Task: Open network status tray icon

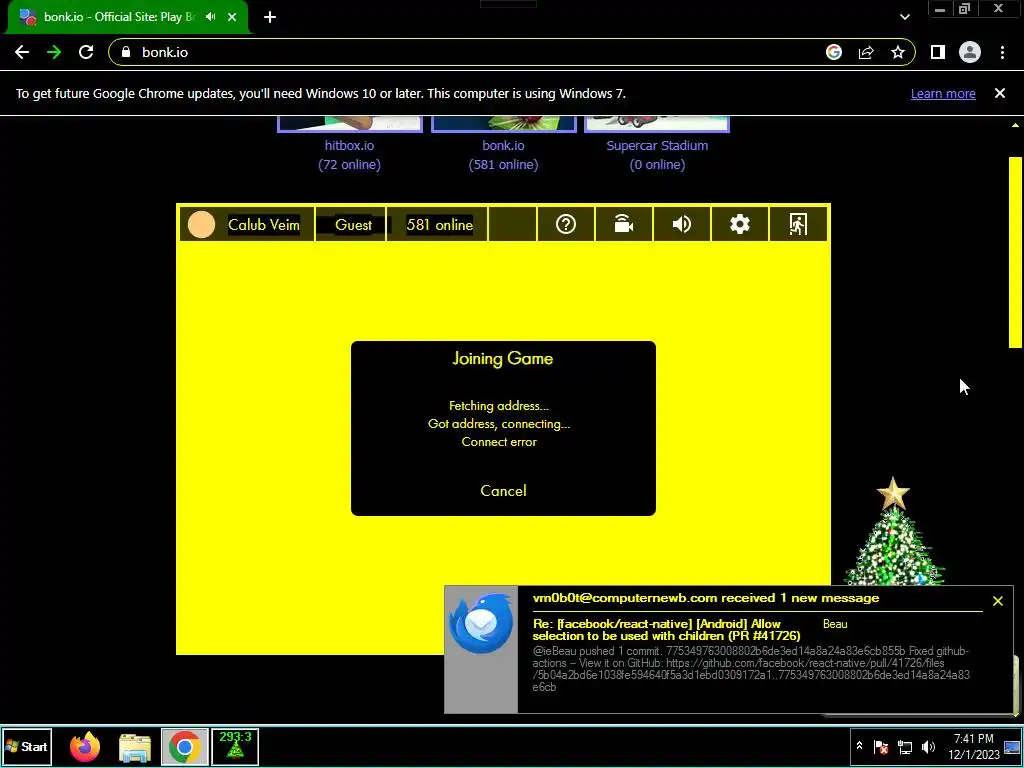Action: click(904, 746)
